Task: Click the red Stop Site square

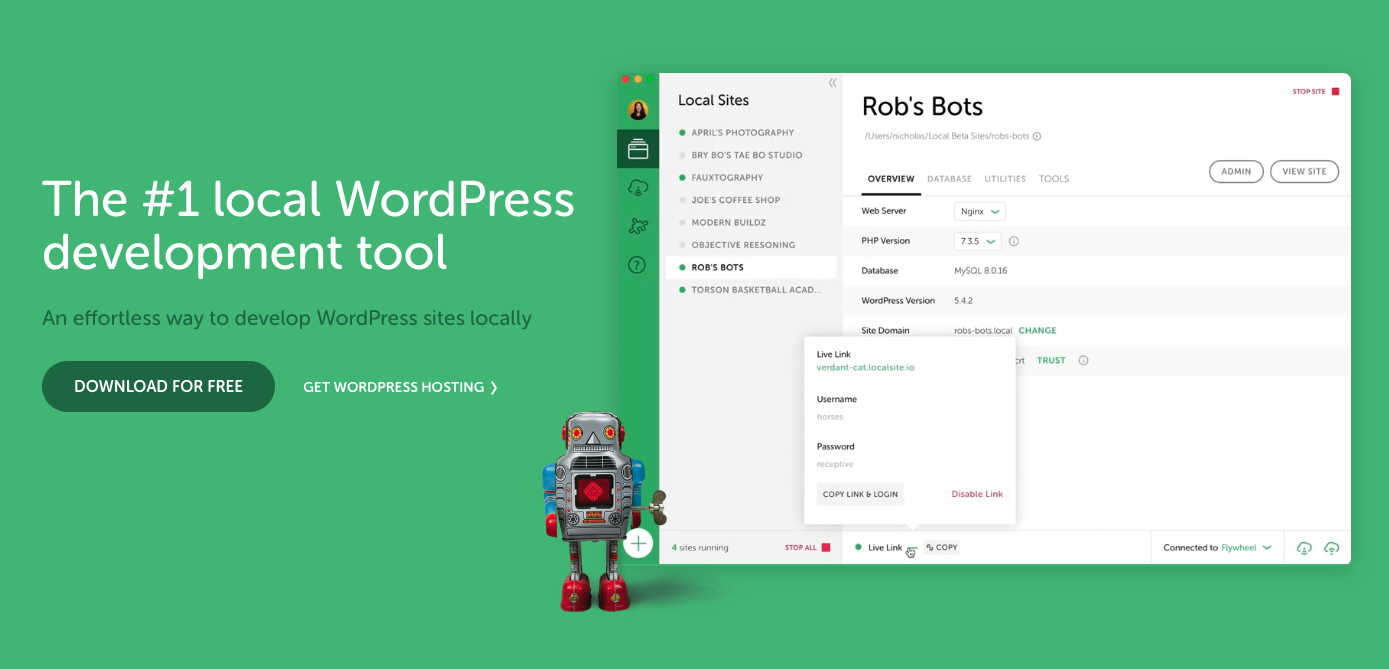Action: click(x=1335, y=91)
